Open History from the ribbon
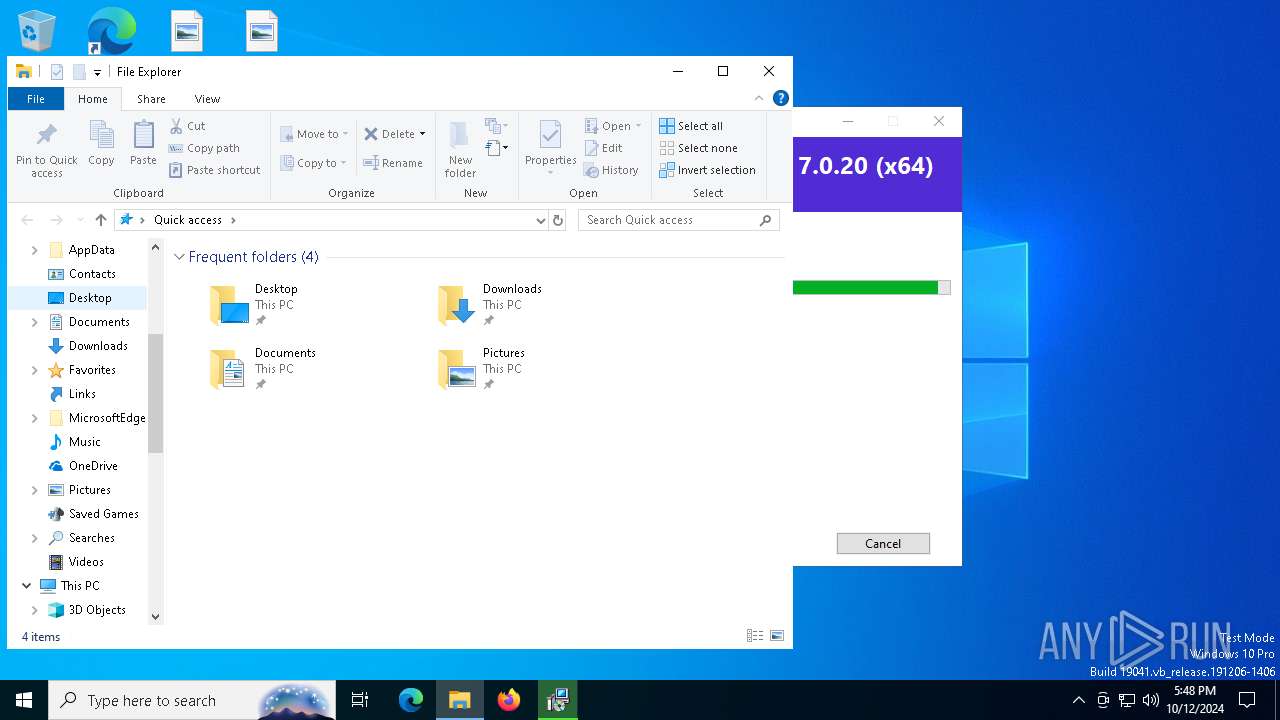Viewport: 1280px width, 720px height. (611, 170)
